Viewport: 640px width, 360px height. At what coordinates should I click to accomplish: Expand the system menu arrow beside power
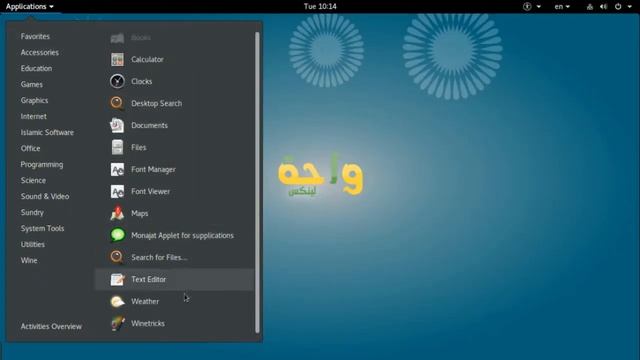click(x=629, y=7)
